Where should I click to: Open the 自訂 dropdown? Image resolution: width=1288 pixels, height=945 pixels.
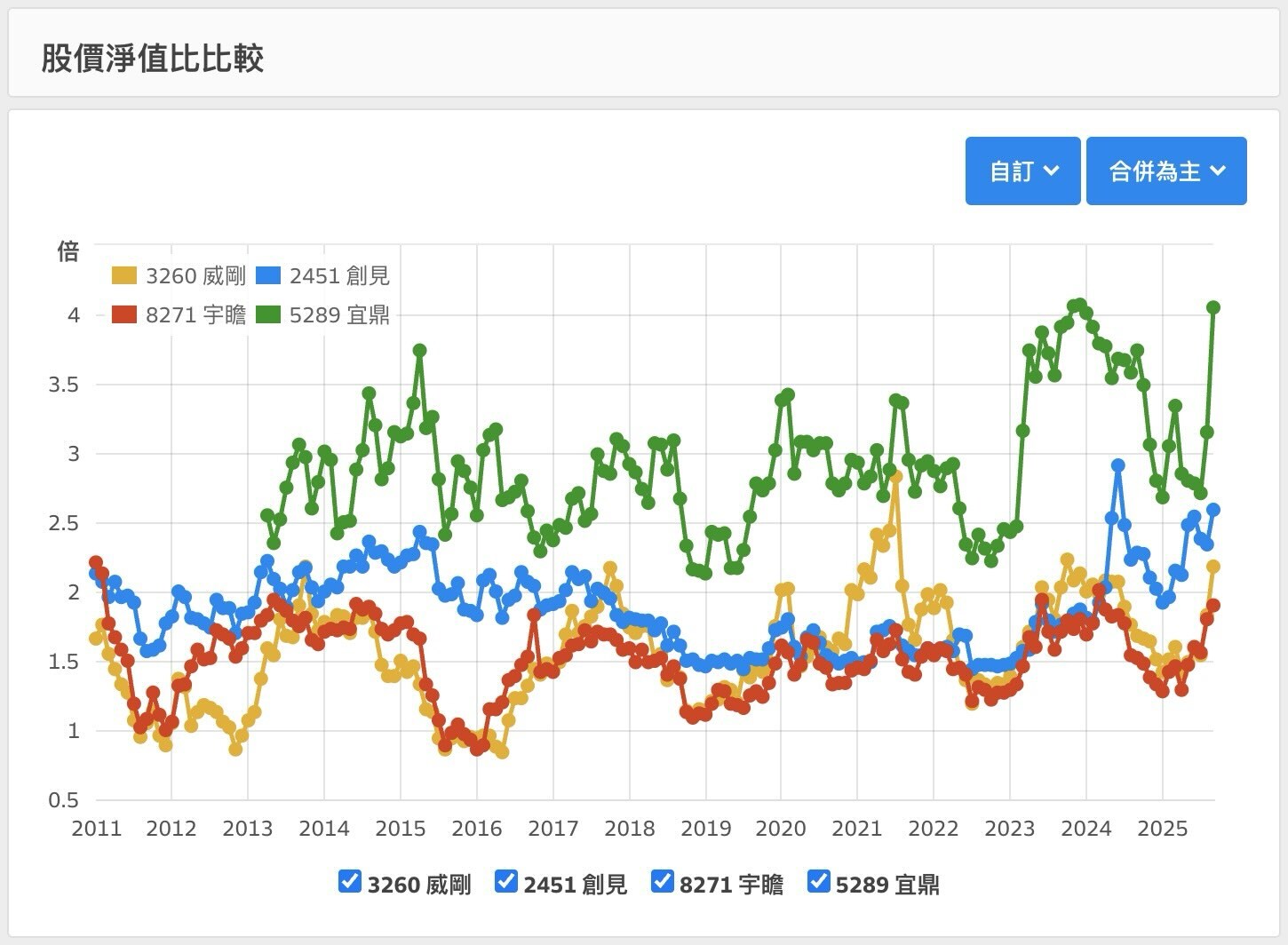(x=1022, y=171)
